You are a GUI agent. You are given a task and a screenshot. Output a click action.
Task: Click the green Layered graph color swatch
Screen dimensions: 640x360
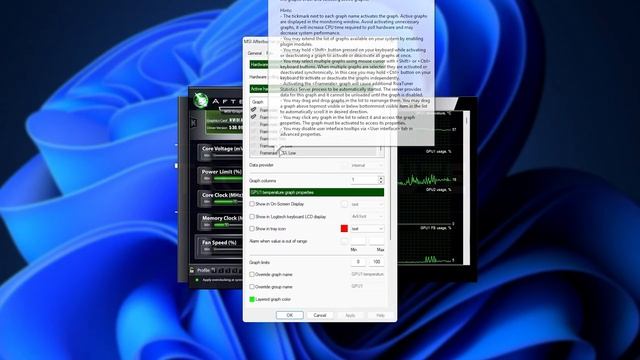[252, 299]
